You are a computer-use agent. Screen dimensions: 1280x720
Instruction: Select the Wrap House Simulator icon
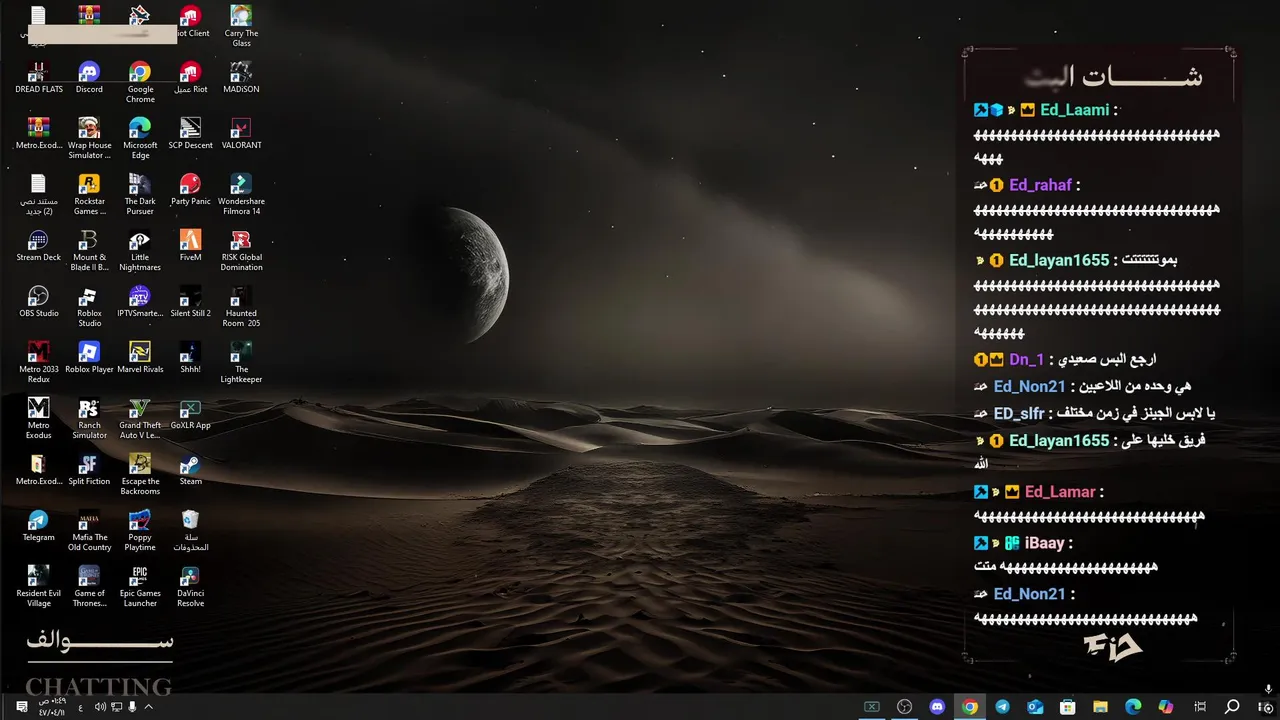click(x=89, y=138)
